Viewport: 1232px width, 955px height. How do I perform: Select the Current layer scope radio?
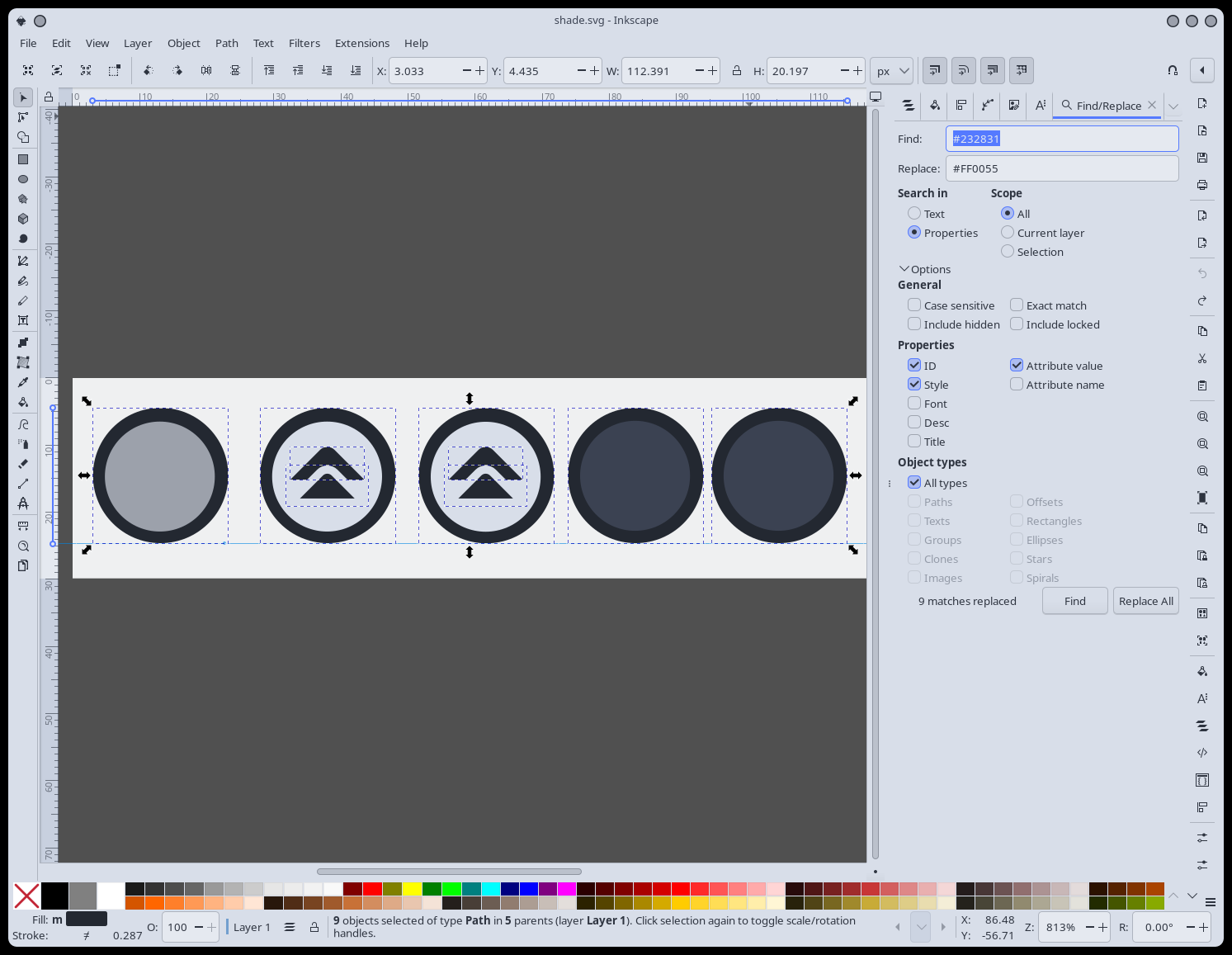point(1008,233)
